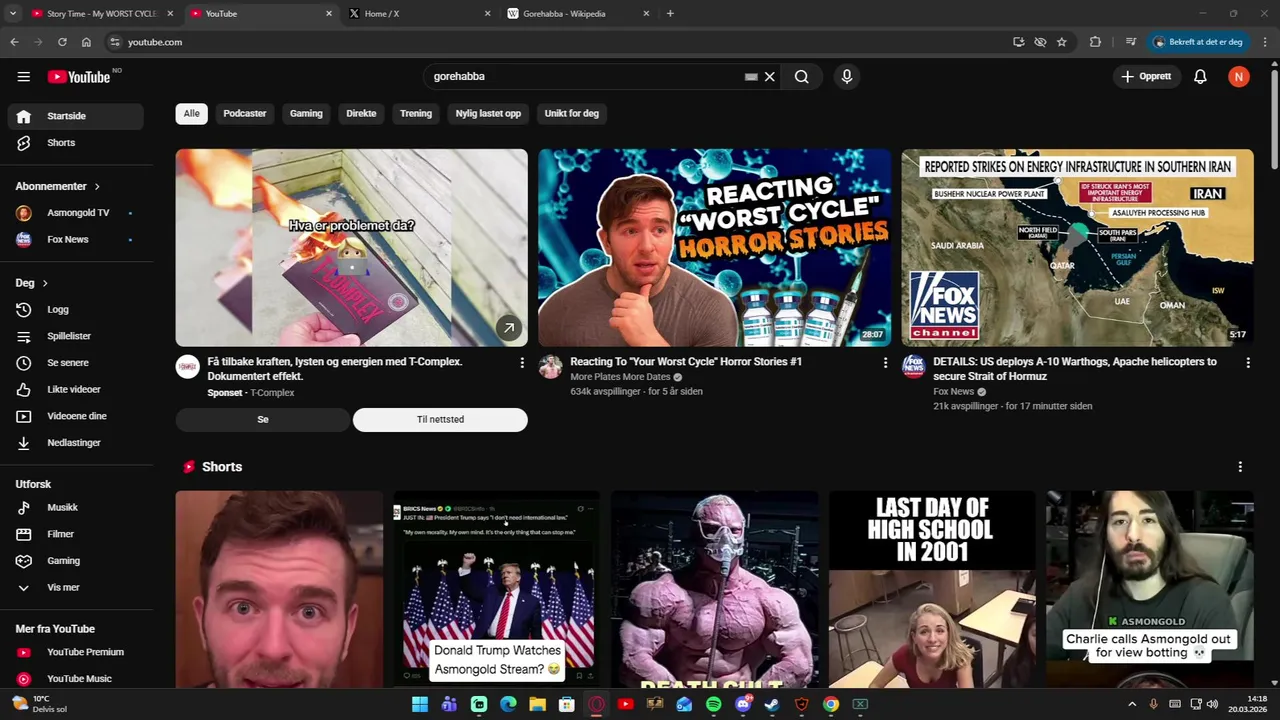
Task: Open the notifications bell
Action: (x=1200, y=76)
